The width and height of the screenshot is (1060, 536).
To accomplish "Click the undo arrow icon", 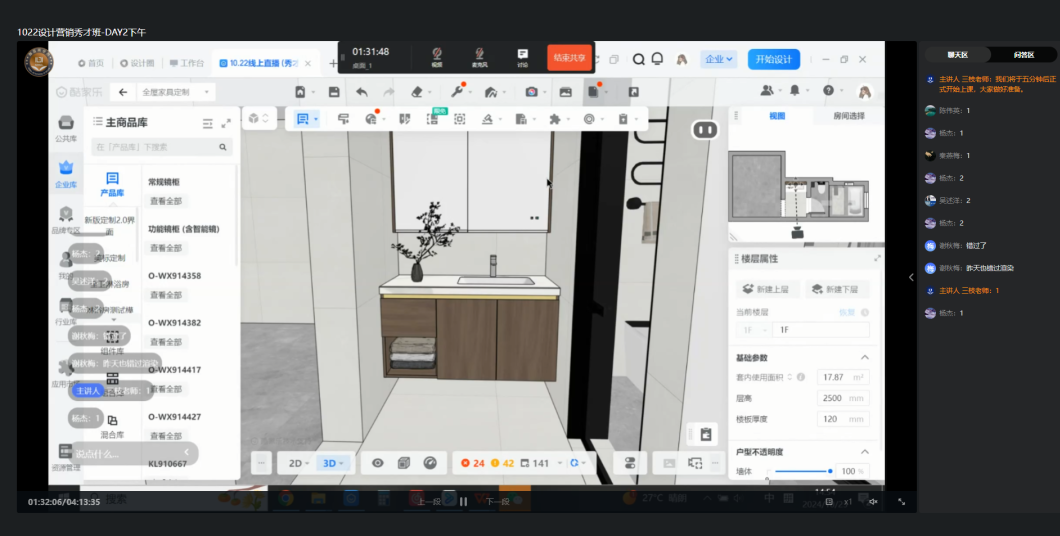I will click(361, 92).
